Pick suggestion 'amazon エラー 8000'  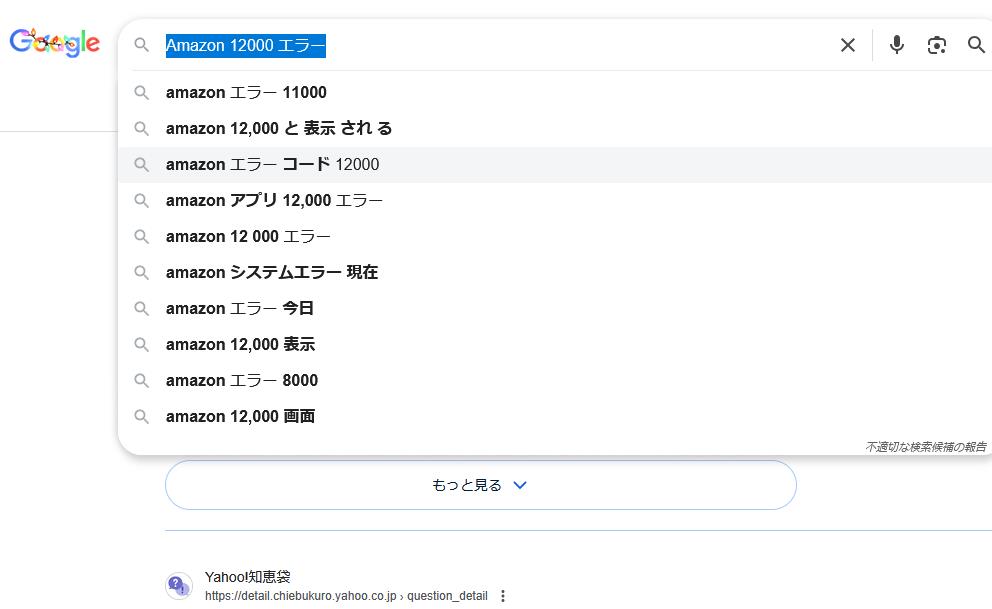(242, 380)
